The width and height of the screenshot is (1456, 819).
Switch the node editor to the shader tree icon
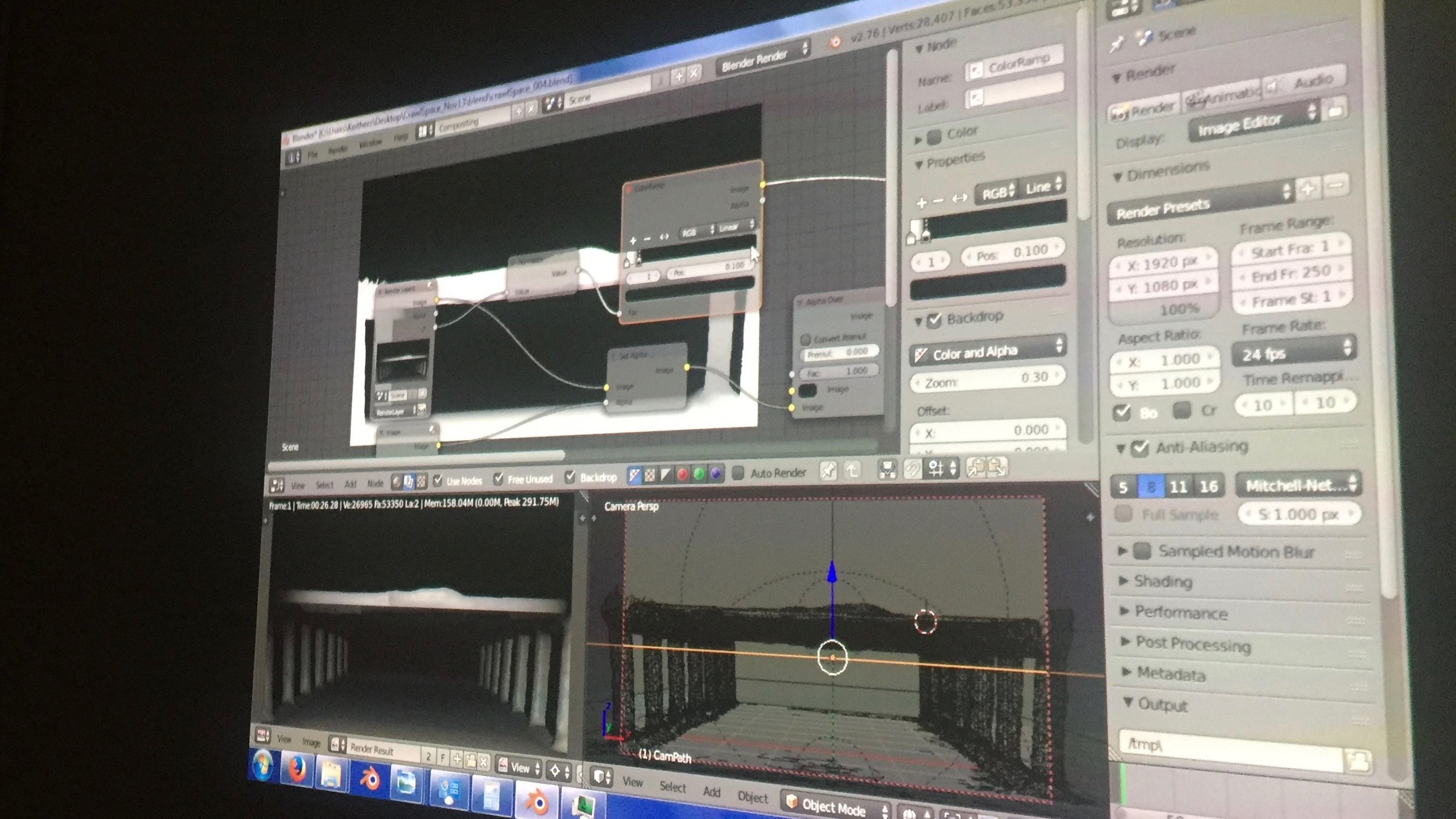(x=396, y=481)
